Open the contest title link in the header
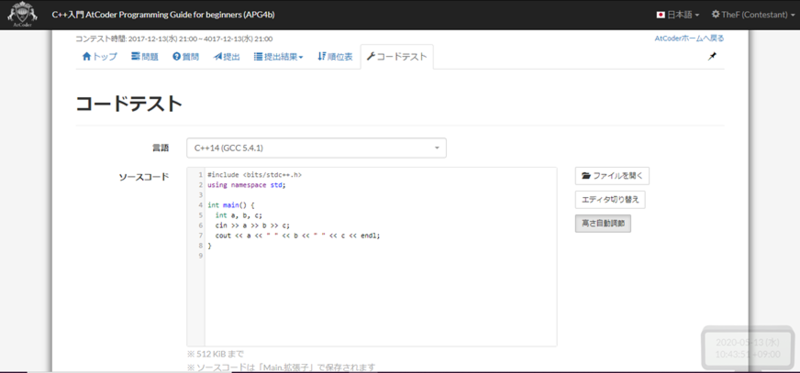 [163, 15]
